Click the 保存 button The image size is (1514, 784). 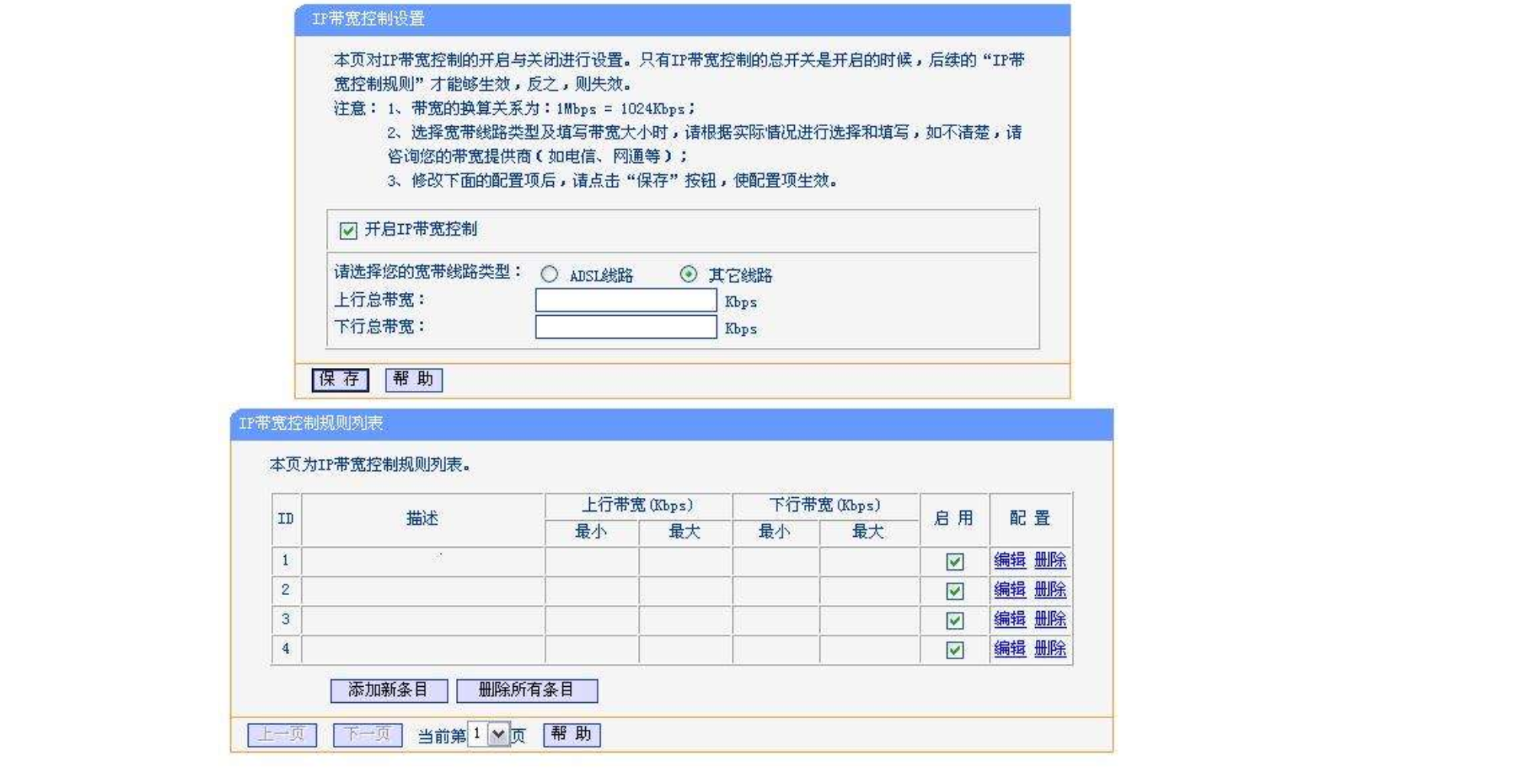(340, 379)
